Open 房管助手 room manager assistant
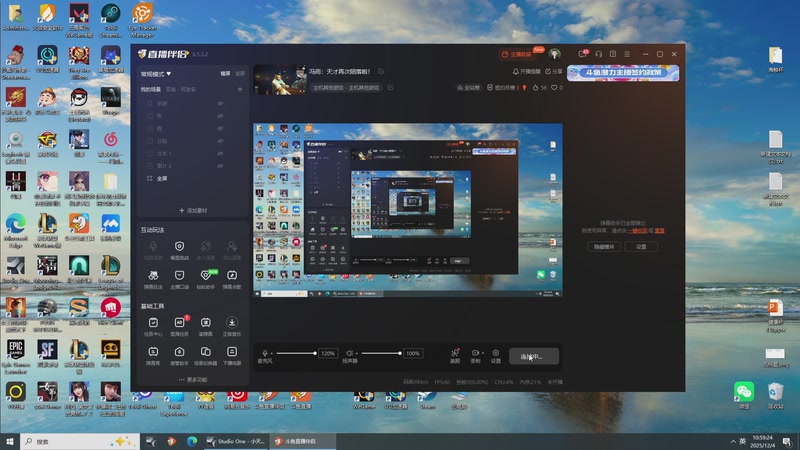This screenshot has height=450, width=800. coord(179,355)
